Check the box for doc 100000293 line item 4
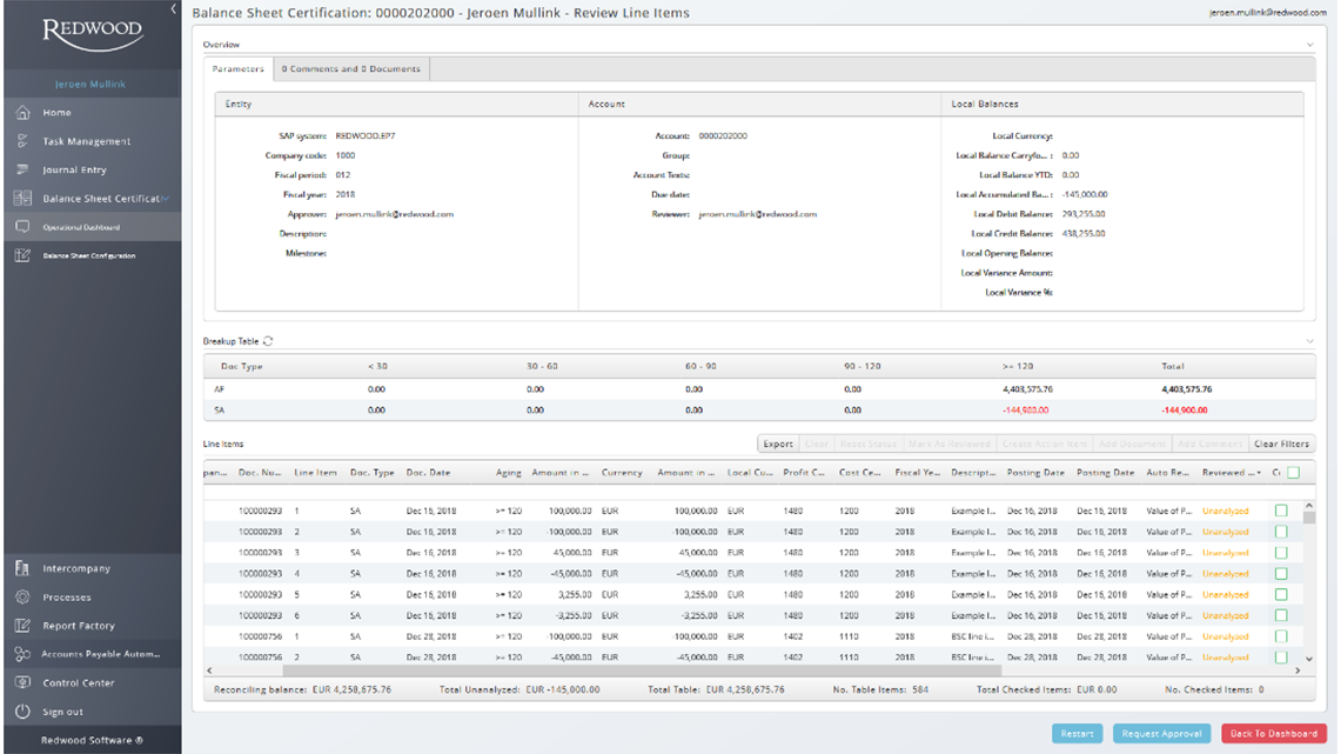 tap(1281, 573)
